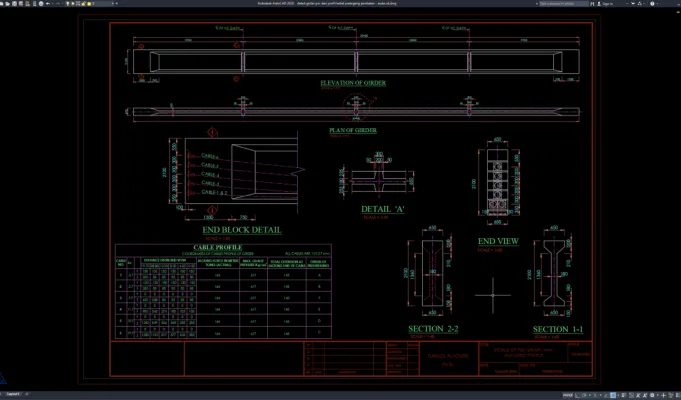The height and width of the screenshot is (400, 681).
Task: Expand the layer list dropdown in title bar
Action: [x=112, y=3]
